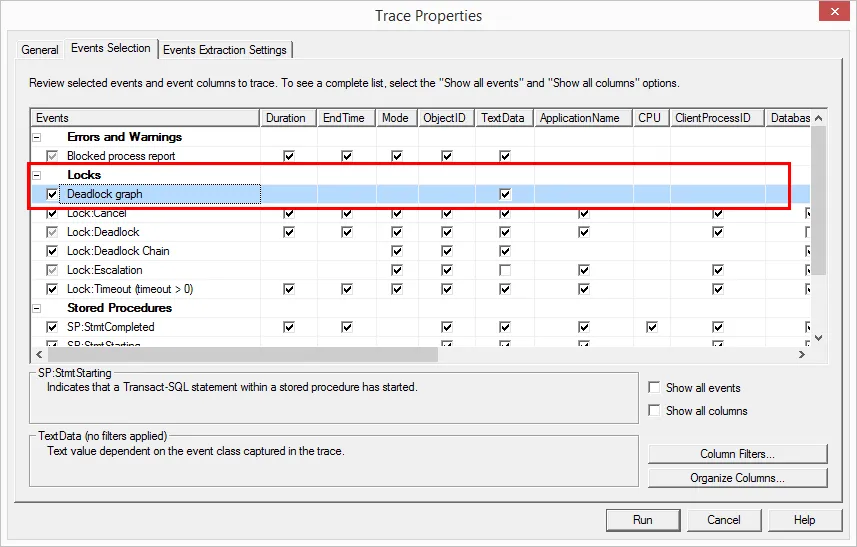Collapse the Locks event category
This screenshot has width=857, height=547.
point(37,175)
